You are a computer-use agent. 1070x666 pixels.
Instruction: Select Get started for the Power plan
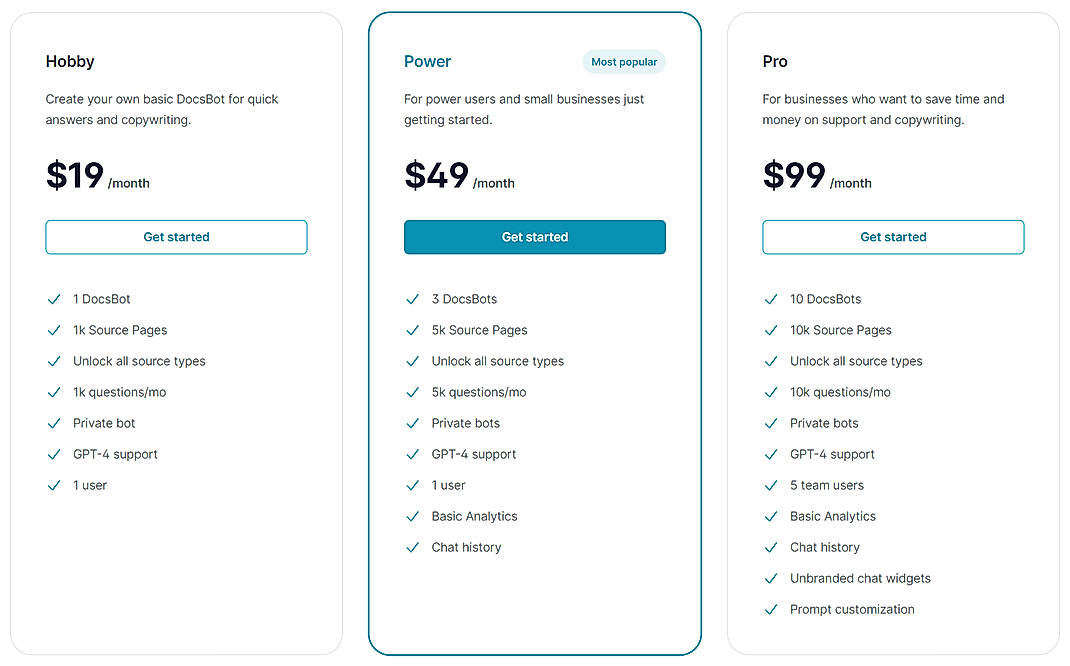[534, 237]
